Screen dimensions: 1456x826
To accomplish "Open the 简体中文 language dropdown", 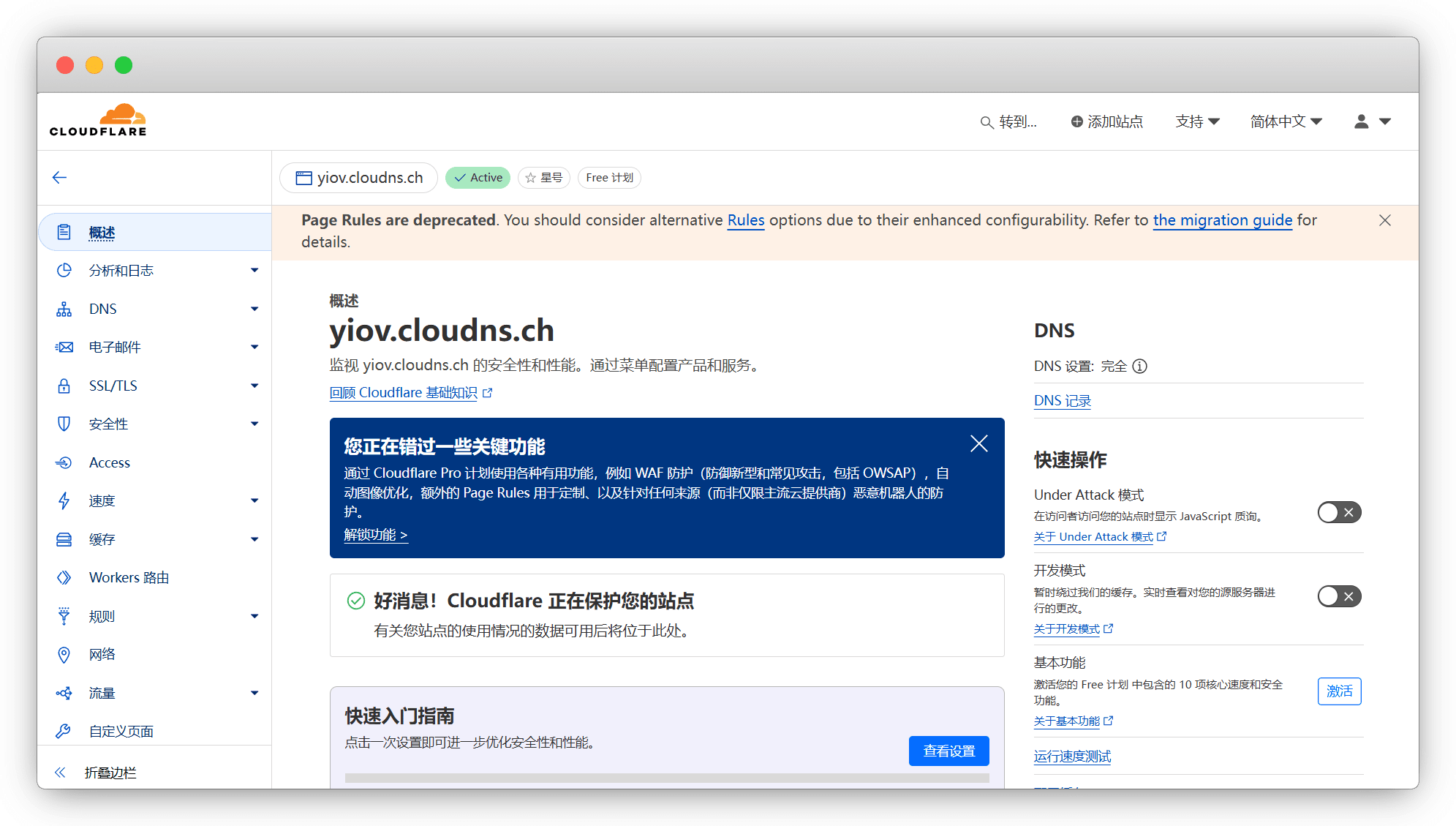I will click(x=1286, y=121).
